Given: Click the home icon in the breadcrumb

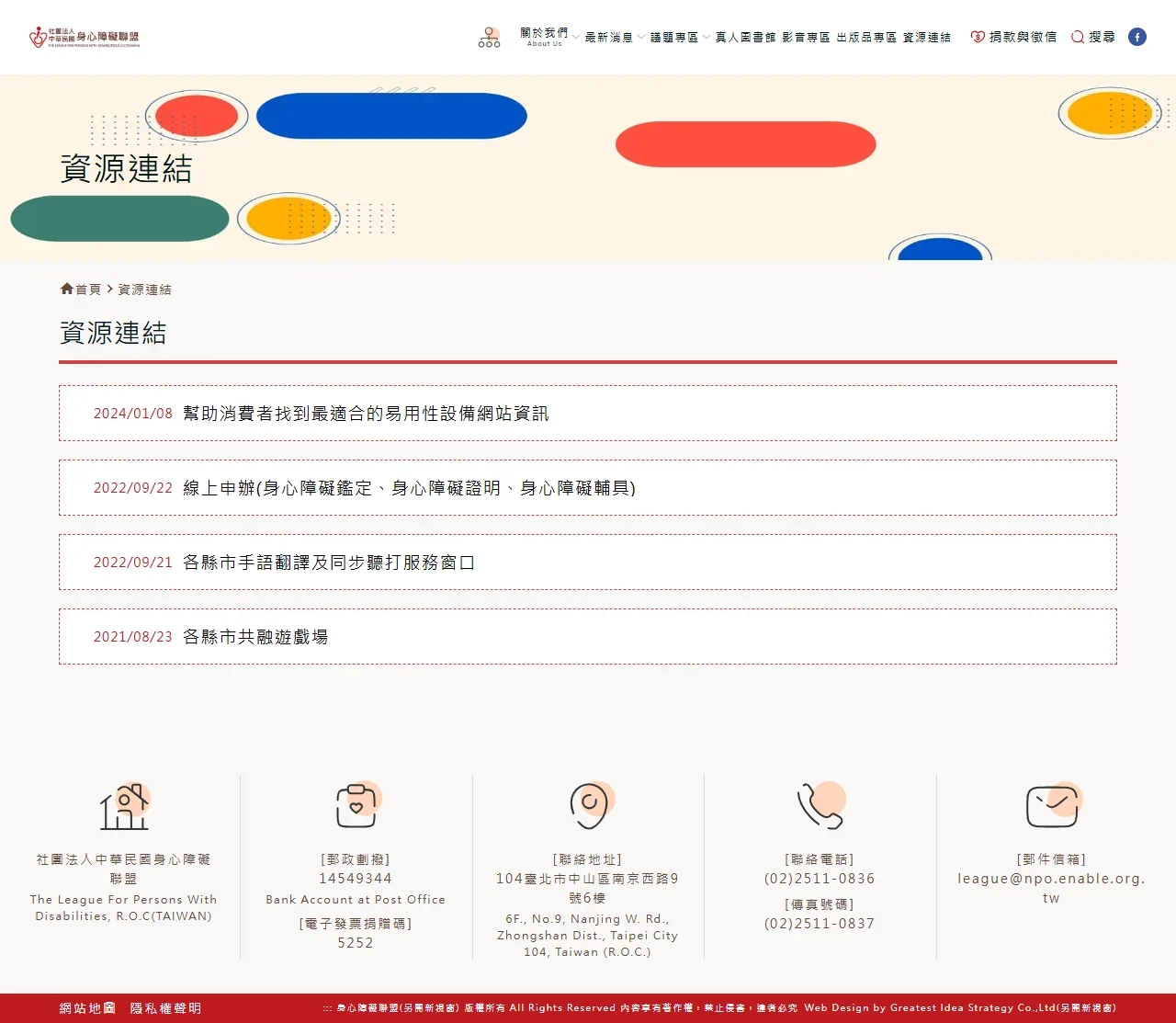Looking at the screenshot, I should (64, 288).
